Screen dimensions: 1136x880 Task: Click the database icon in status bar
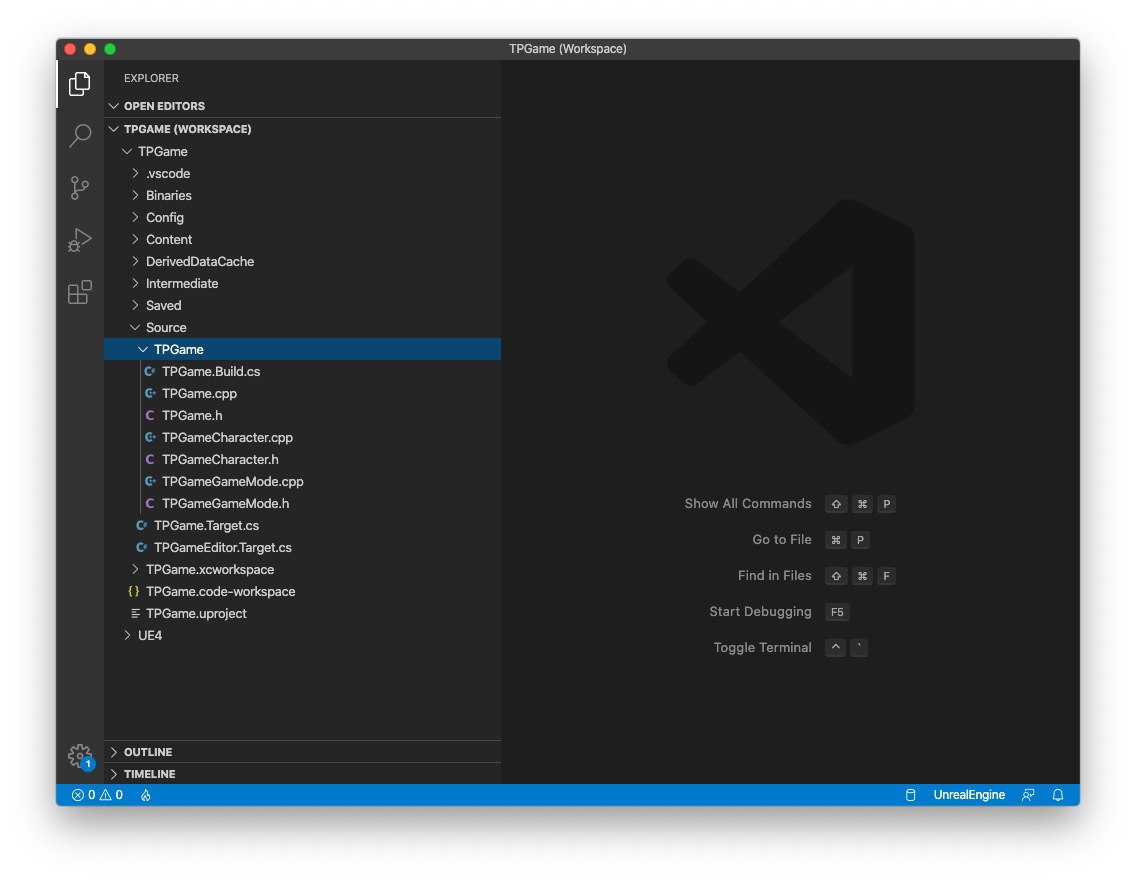coord(911,795)
